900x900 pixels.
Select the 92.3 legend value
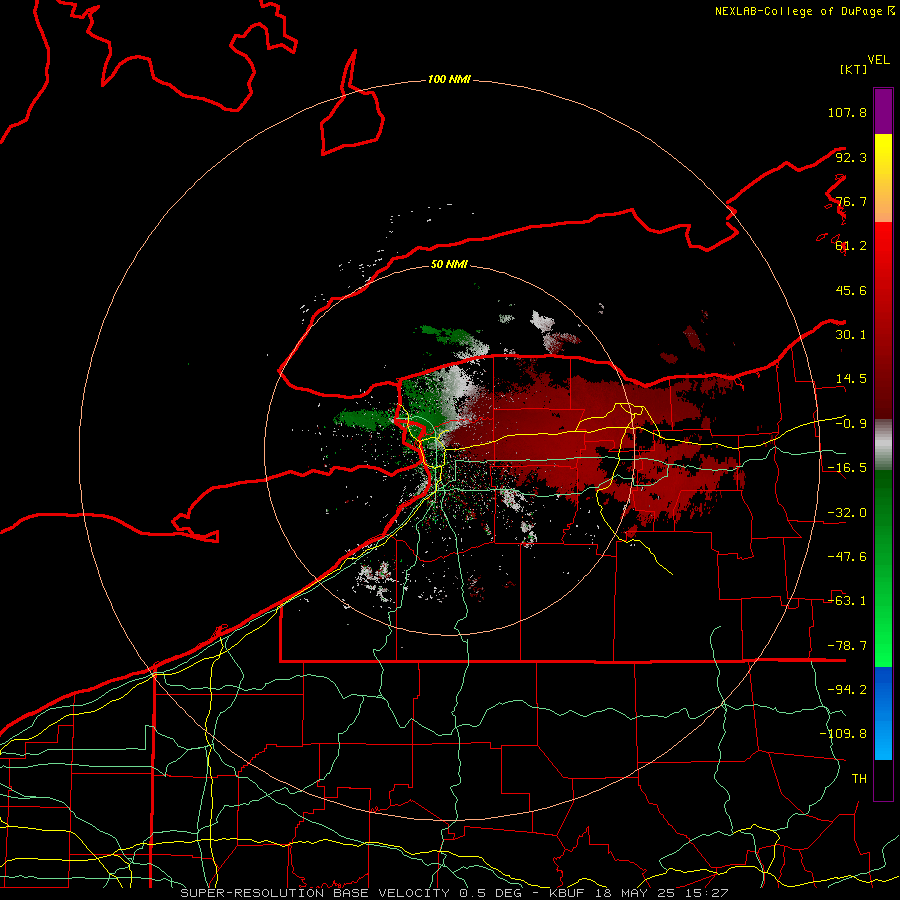coord(851,157)
